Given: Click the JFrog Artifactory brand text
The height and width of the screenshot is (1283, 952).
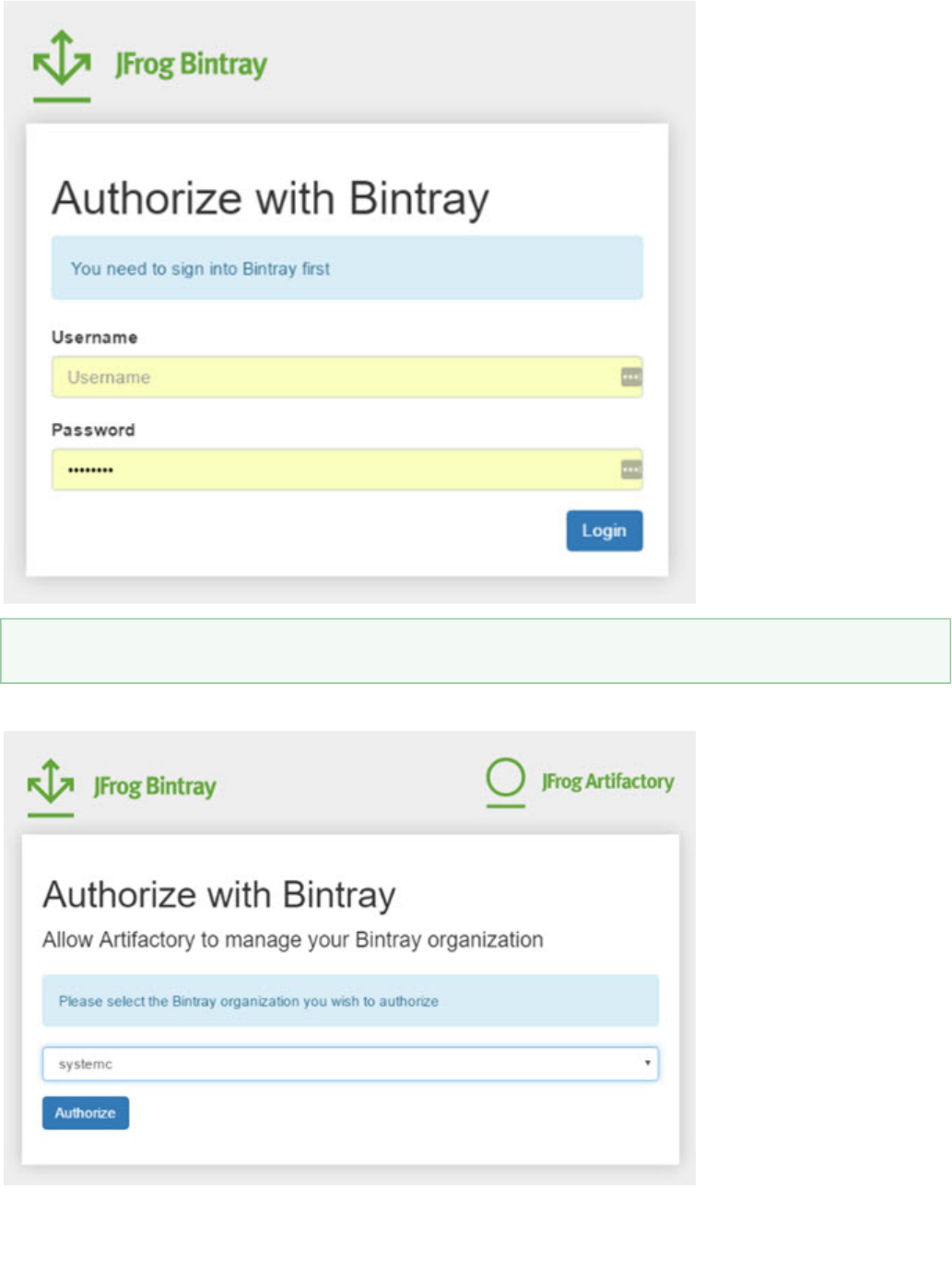Looking at the screenshot, I should coord(607,782).
